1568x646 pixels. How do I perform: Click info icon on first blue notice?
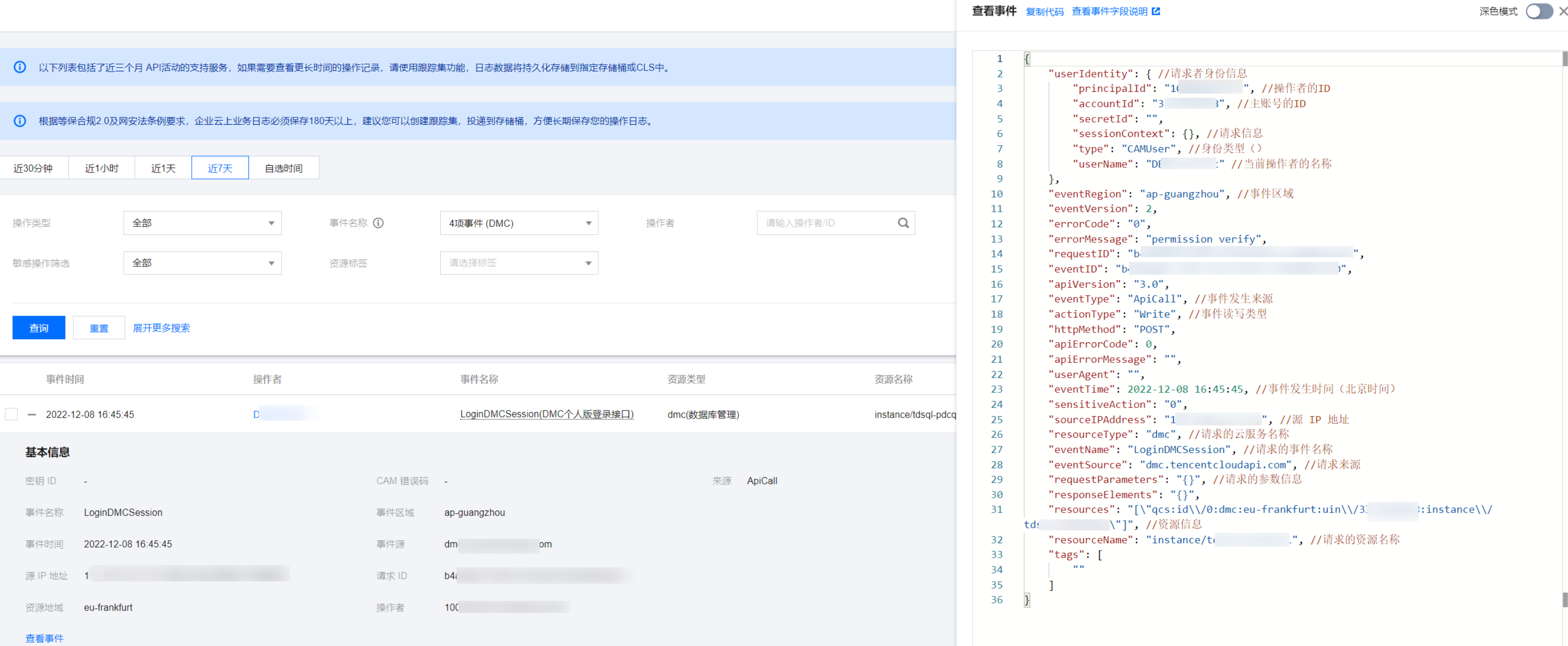[x=20, y=68]
